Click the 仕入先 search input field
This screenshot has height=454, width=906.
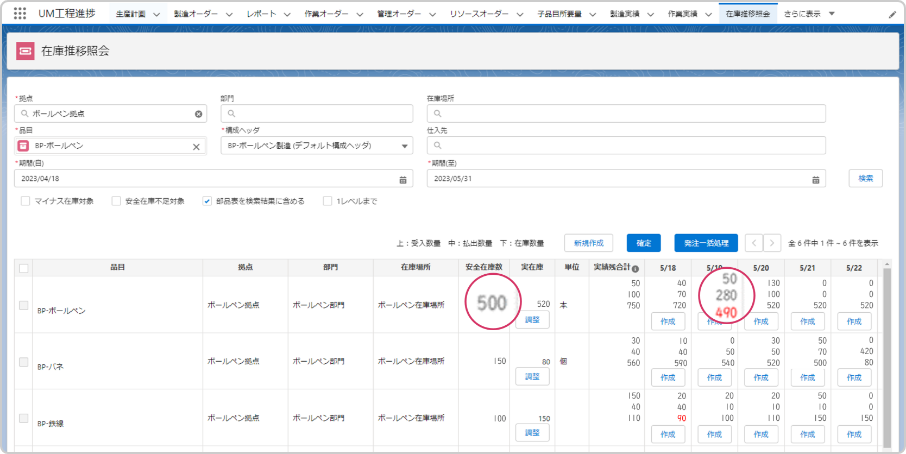pos(626,146)
